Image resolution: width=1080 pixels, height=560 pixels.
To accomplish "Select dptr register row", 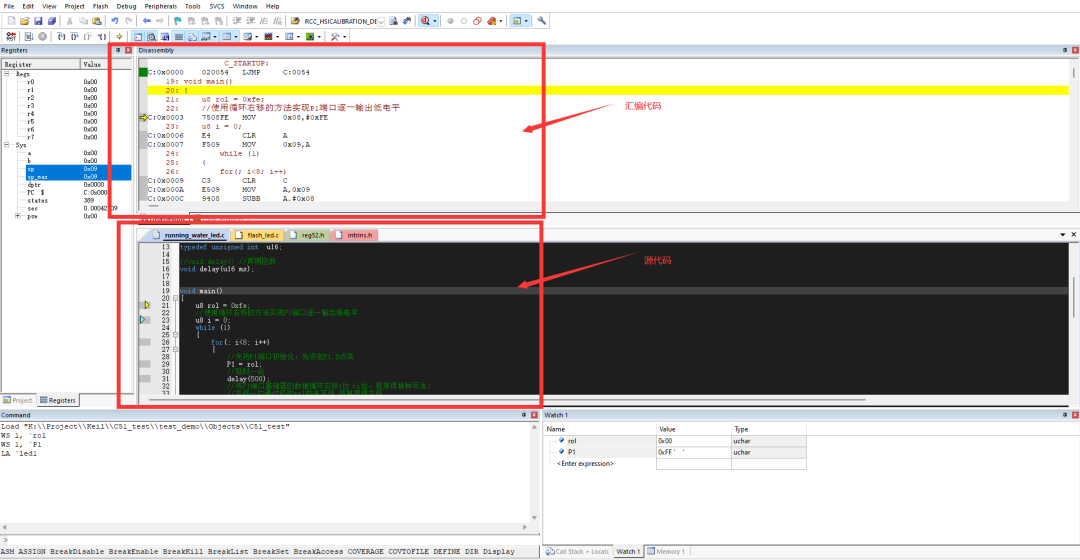I will 66,185.
